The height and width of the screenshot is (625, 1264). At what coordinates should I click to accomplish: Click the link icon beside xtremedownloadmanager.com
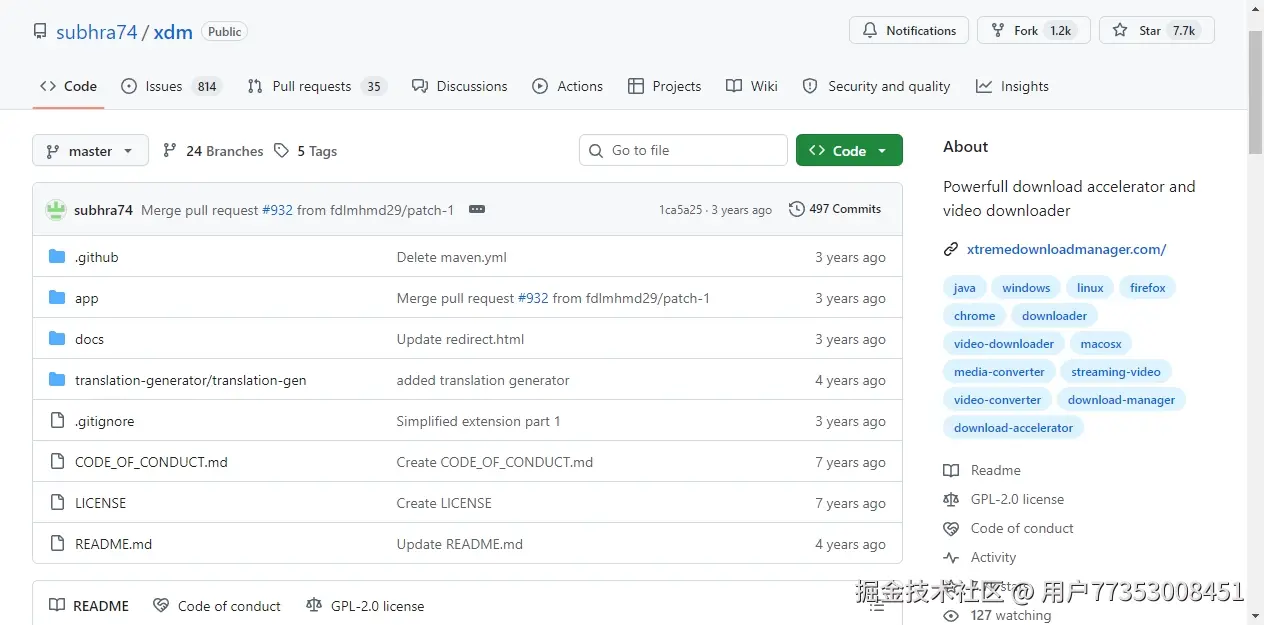(951, 249)
